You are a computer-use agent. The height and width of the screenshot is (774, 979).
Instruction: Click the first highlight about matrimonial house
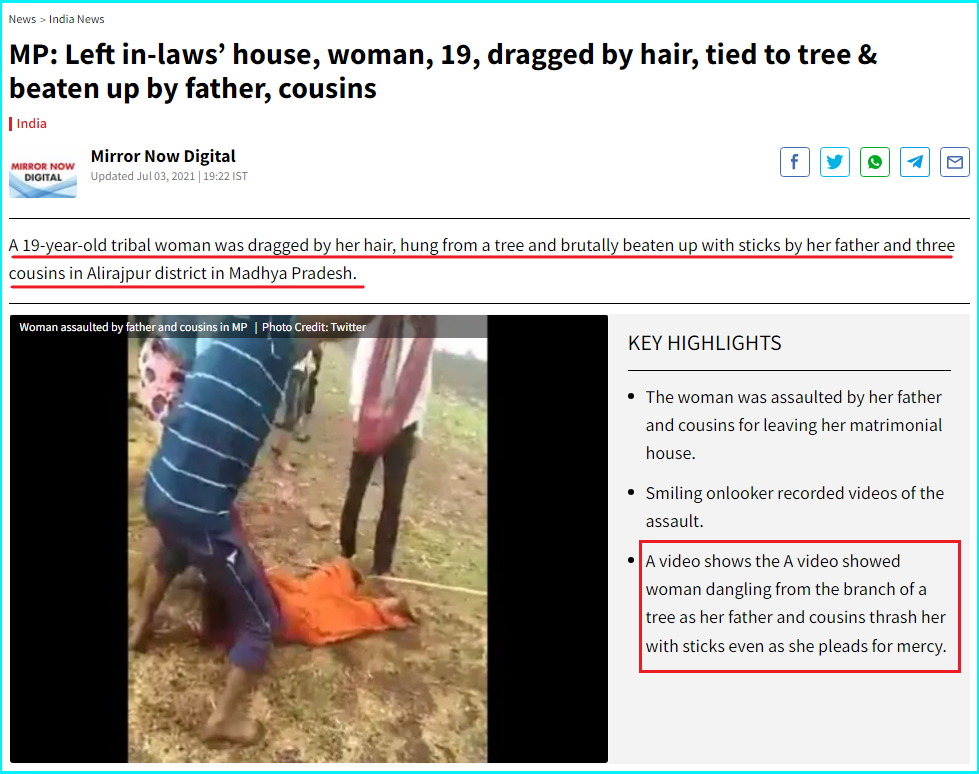(794, 425)
